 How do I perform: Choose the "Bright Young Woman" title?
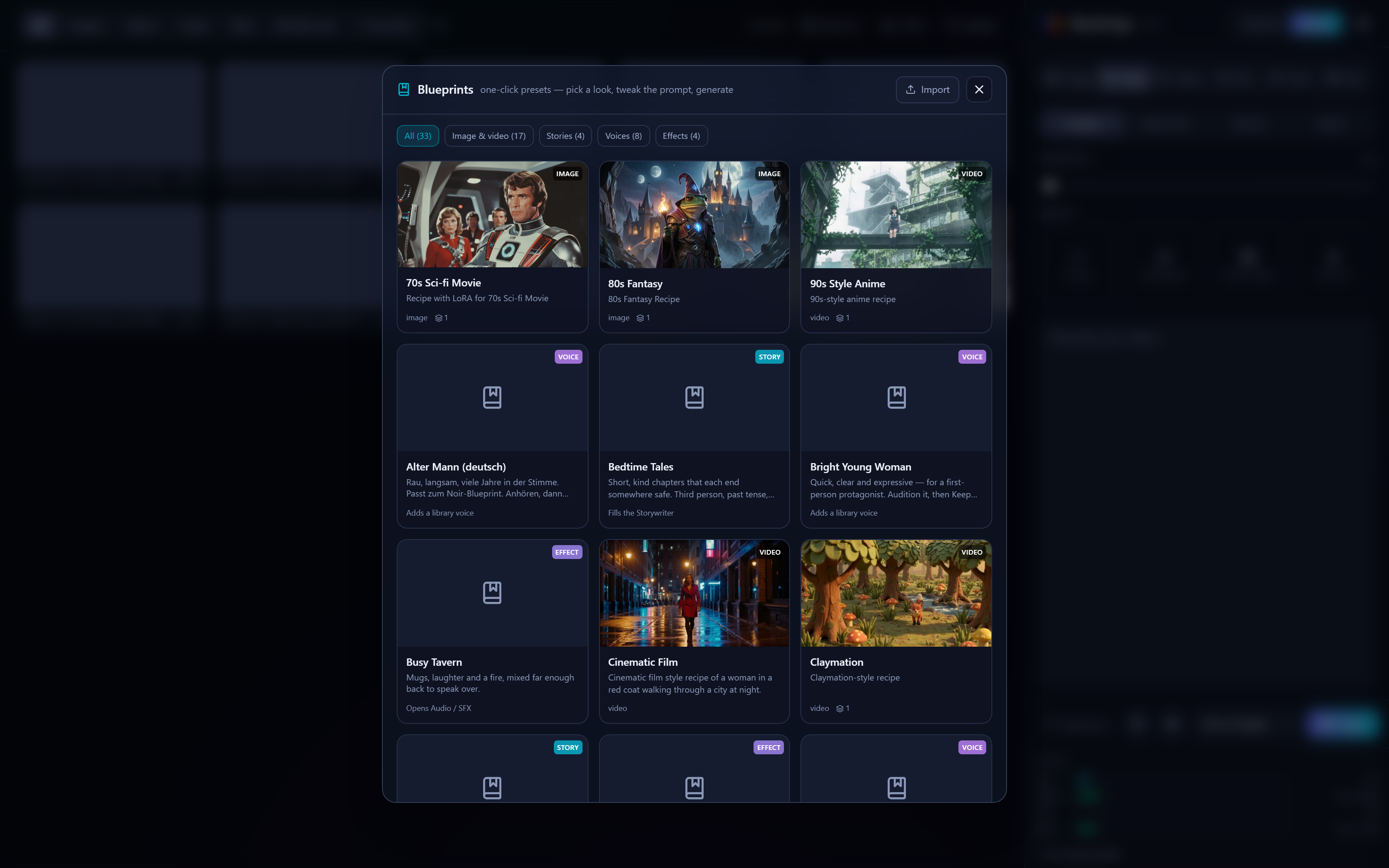pyautogui.click(x=860, y=467)
